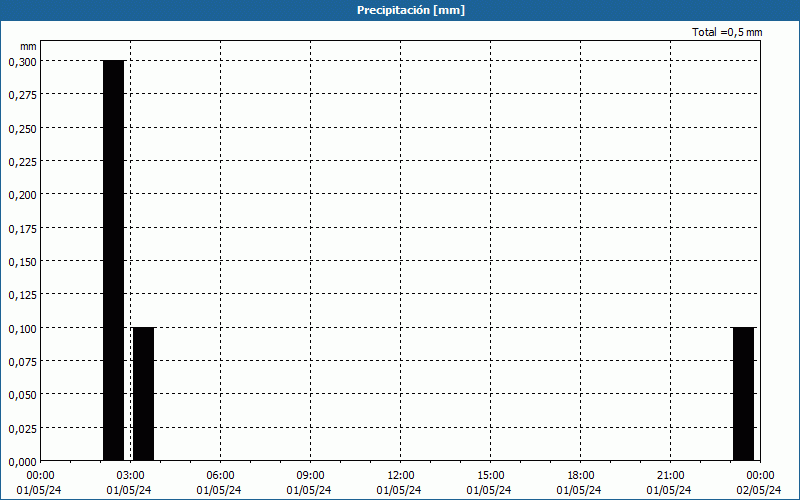Click the 0,175 y-axis label
800x500 pixels.
[22, 229]
